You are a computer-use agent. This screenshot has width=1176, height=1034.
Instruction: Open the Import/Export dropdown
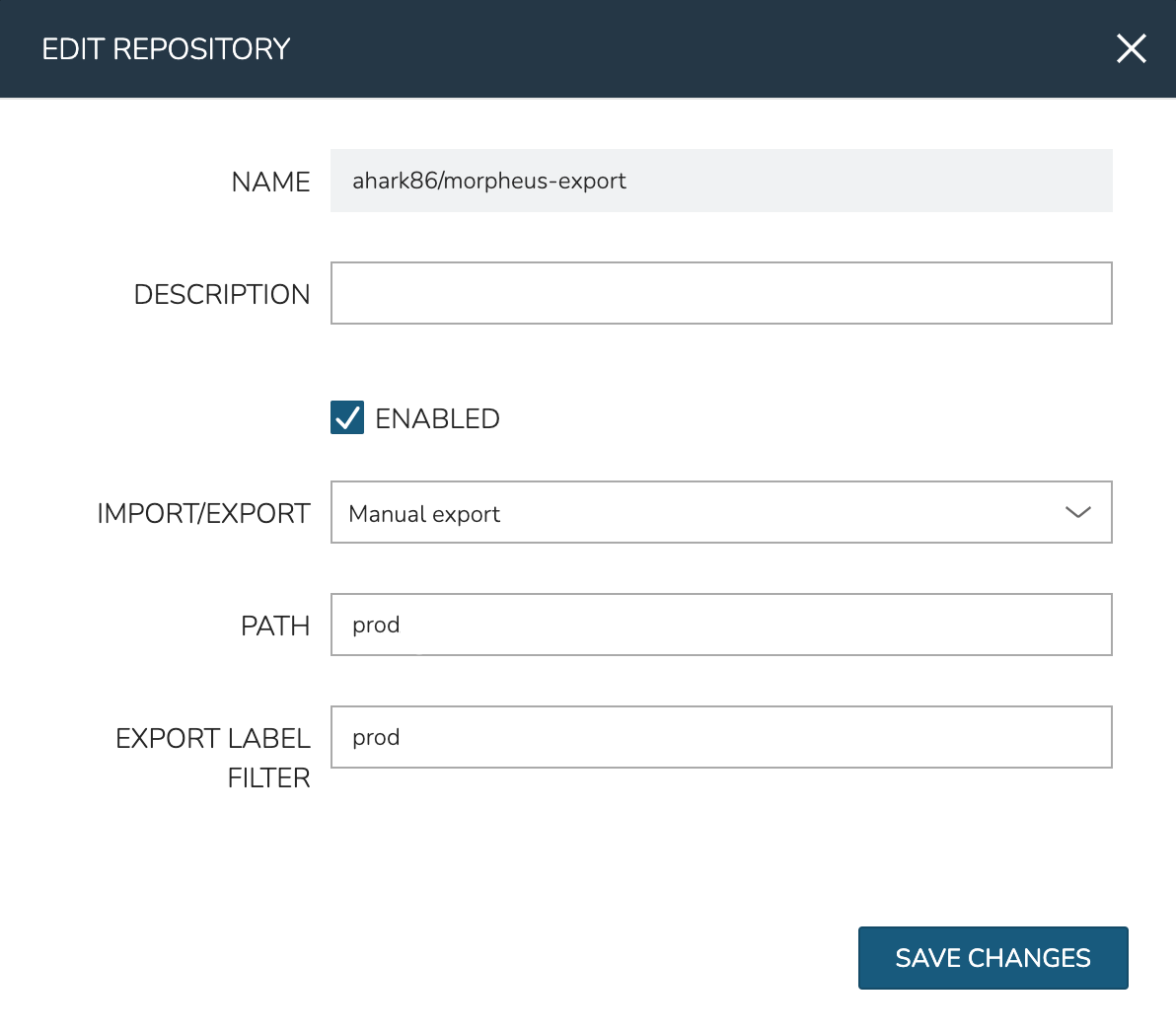pos(720,512)
